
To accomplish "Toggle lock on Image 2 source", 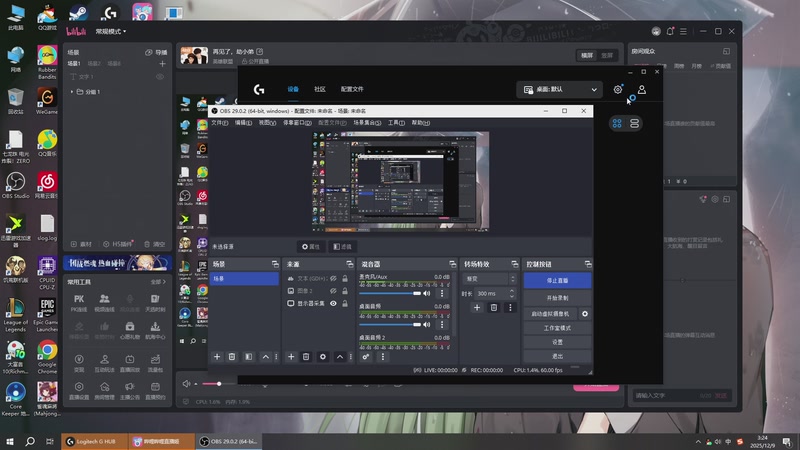I will [345, 291].
